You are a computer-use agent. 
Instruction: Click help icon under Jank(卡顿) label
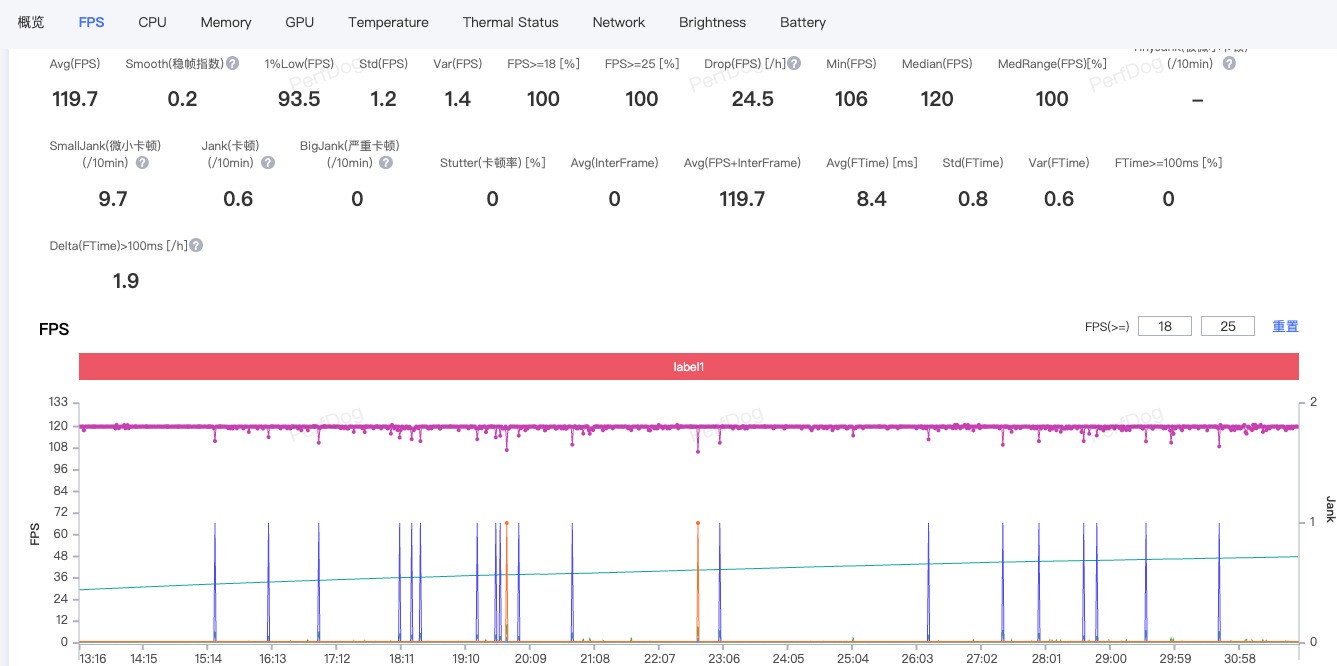pos(267,162)
